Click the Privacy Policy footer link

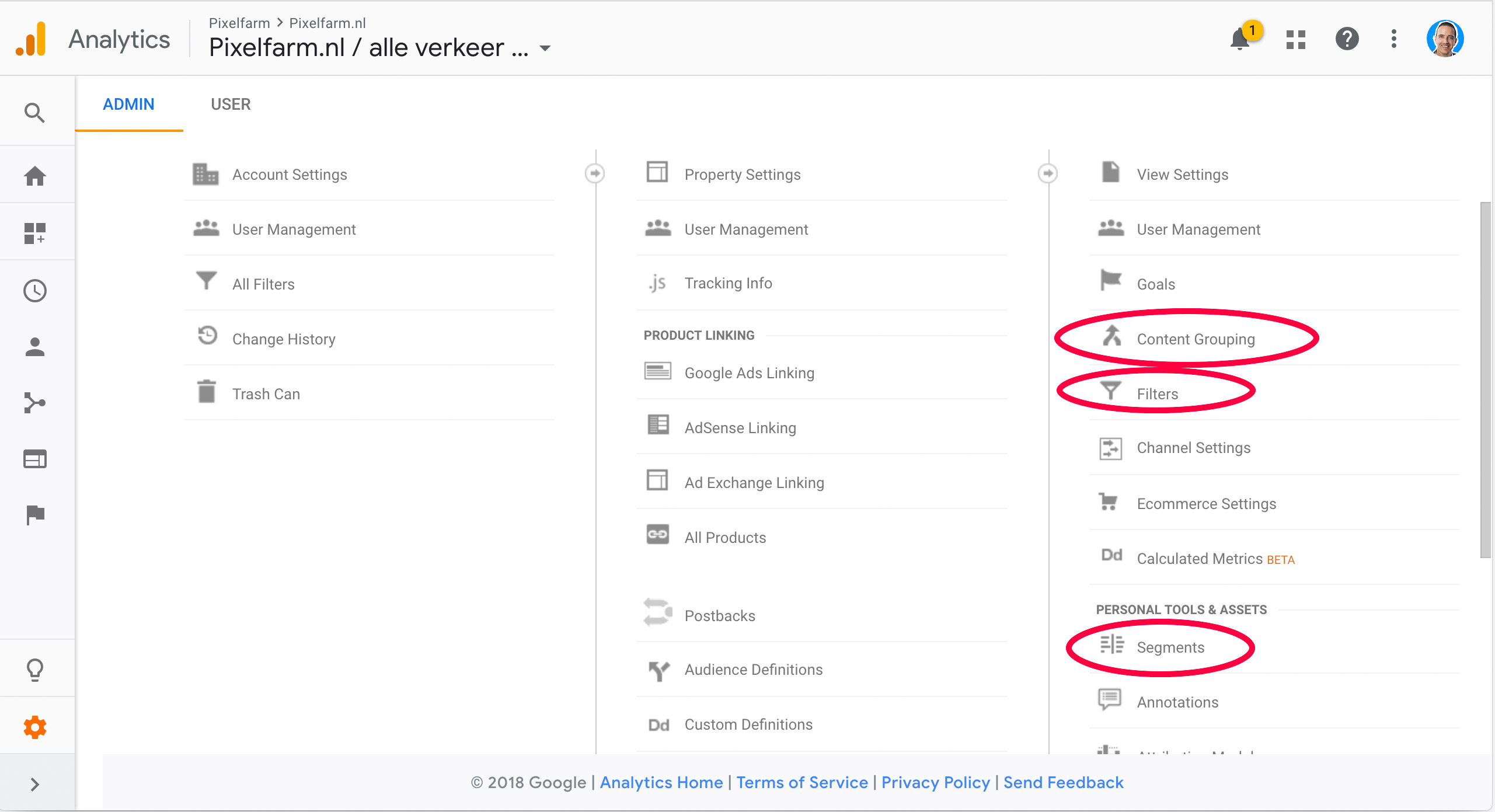pyautogui.click(x=936, y=782)
